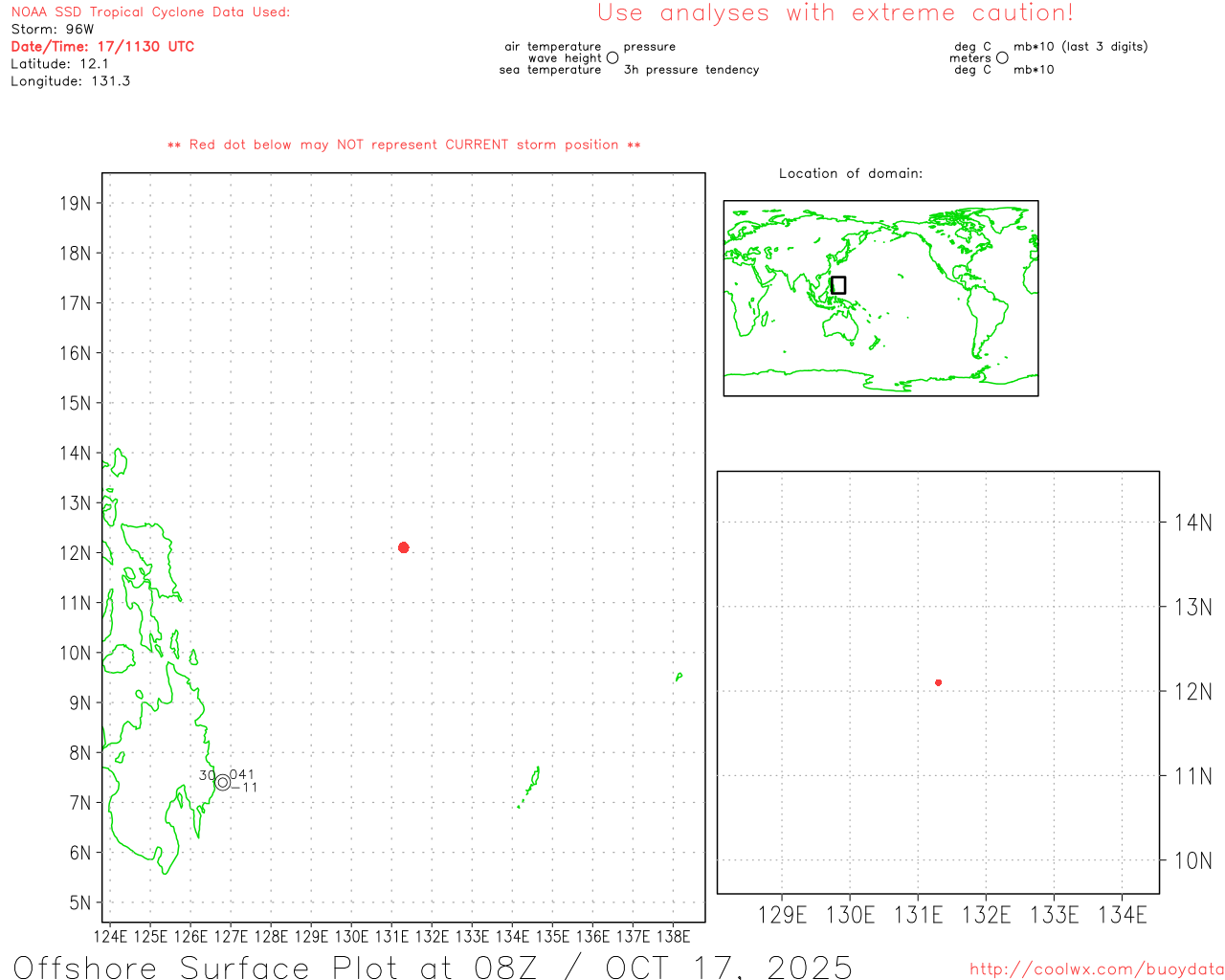Image resolution: width=1225 pixels, height=980 pixels.
Task: Click the Offshore Surface Plot title text
Action: click(433, 966)
